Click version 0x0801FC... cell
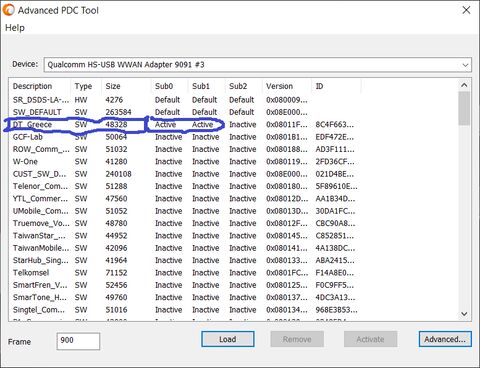Image resolution: width=480 pixels, height=368 pixels. pyautogui.click(x=287, y=273)
